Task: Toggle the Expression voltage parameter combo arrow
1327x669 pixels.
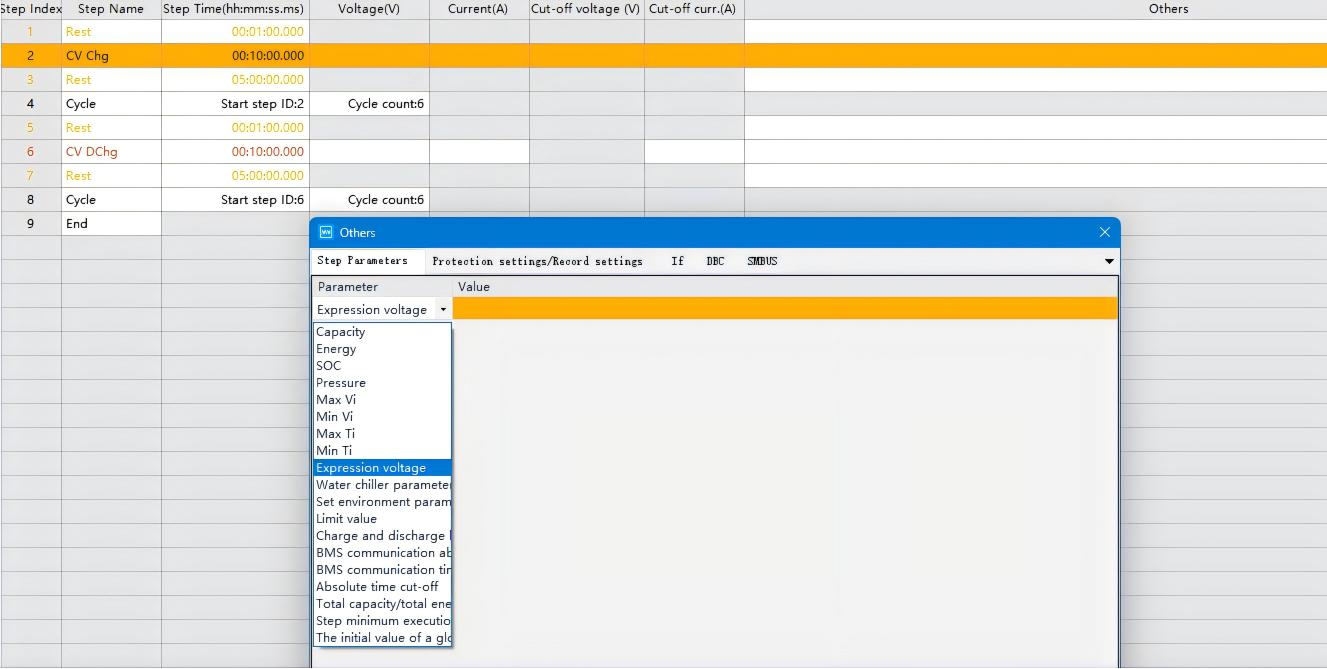Action: coord(443,310)
